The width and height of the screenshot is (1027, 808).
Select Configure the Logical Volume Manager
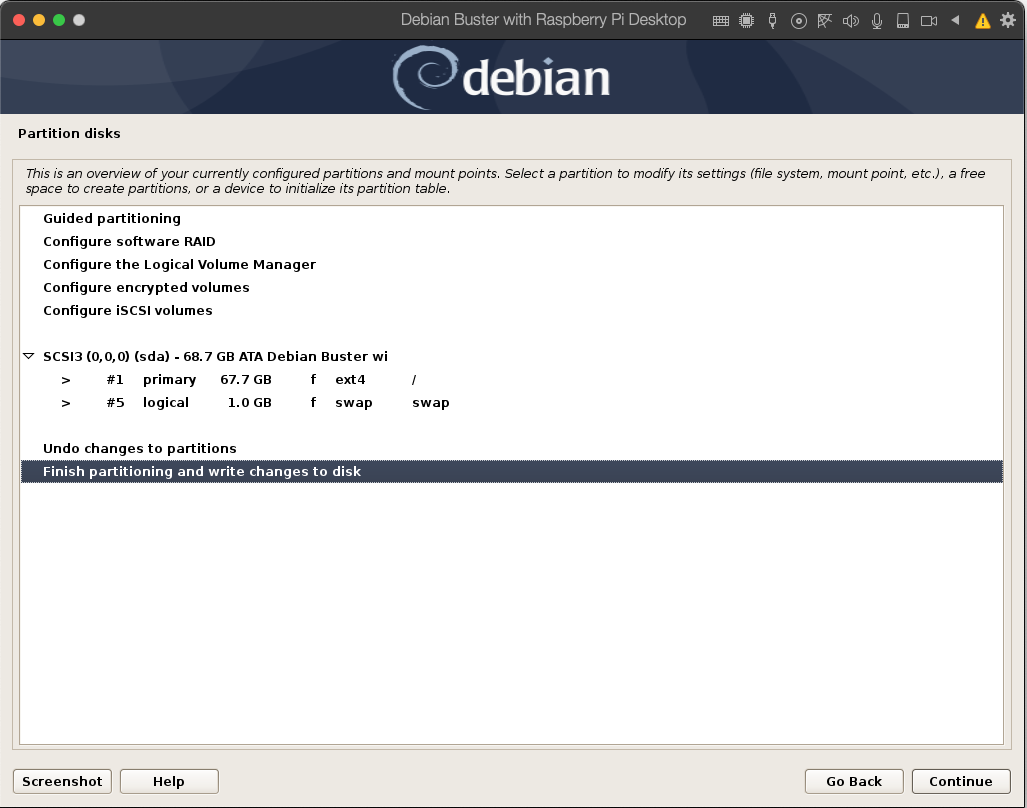point(512,264)
